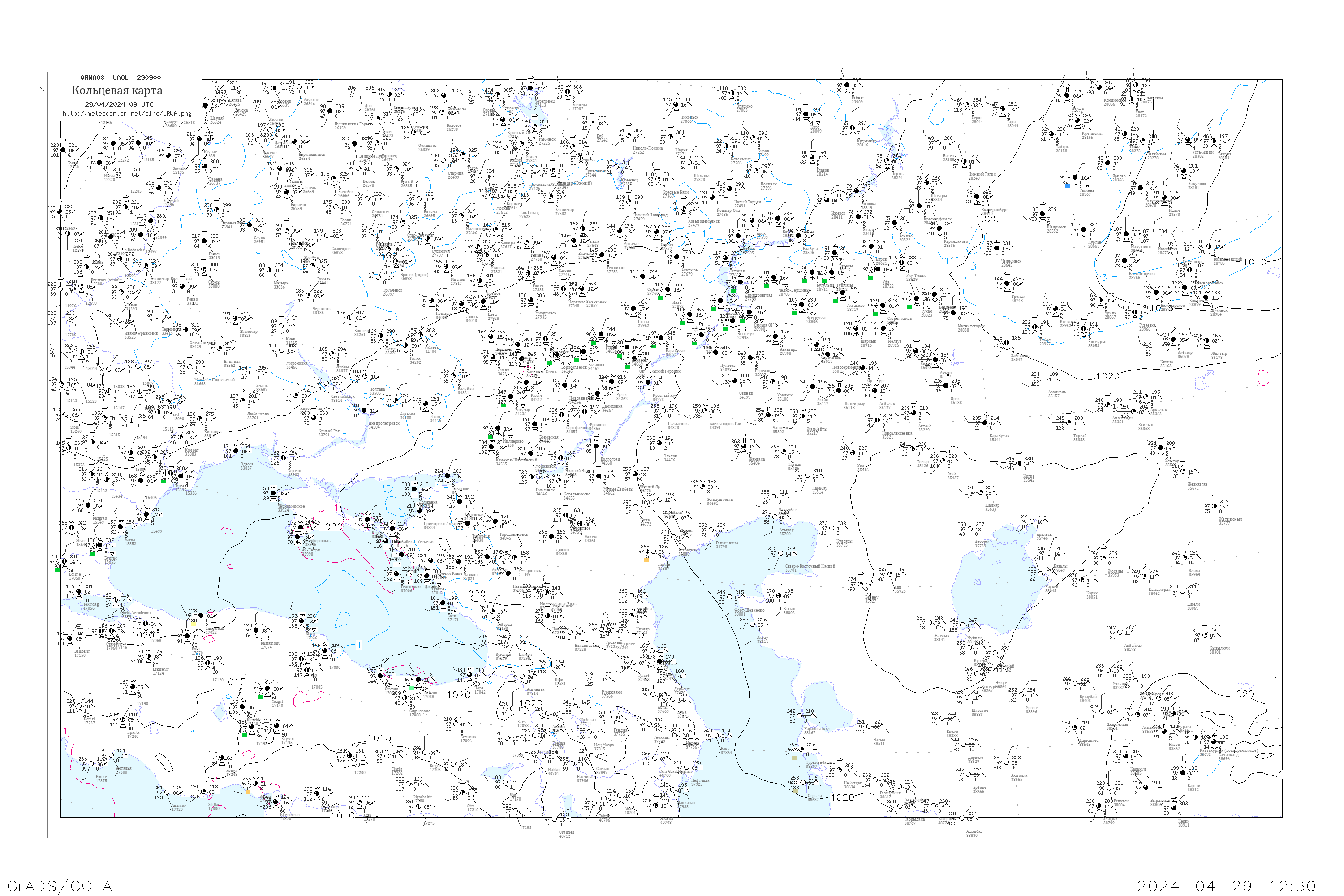Click the green square marker near Trabzon
This screenshot has width=1344, height=896.
pos(410,689)
